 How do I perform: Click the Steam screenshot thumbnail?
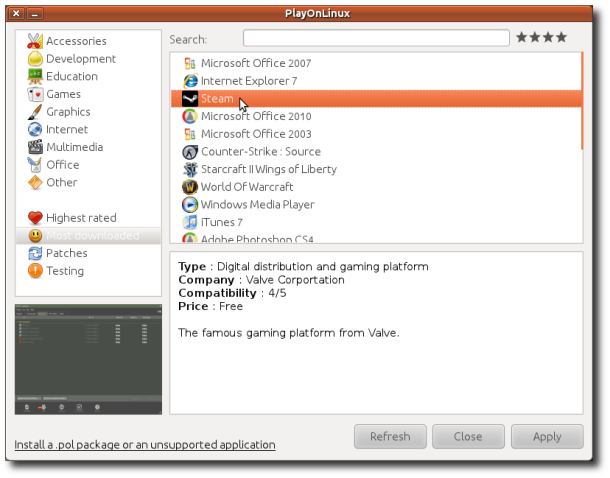pyautogui.click(x=88, y=359)
